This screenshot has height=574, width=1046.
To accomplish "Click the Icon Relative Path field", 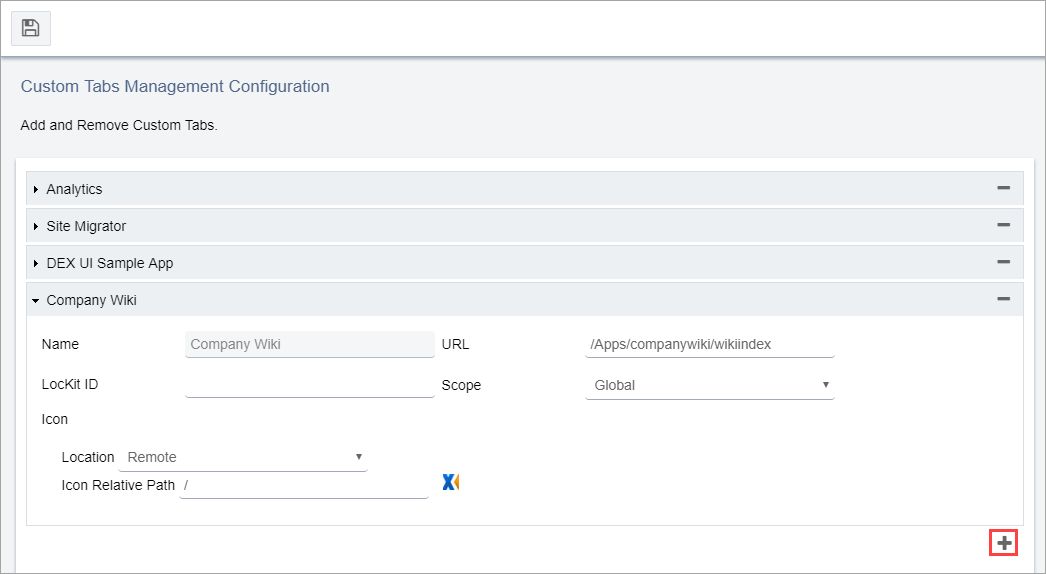I will pos(304,485).
